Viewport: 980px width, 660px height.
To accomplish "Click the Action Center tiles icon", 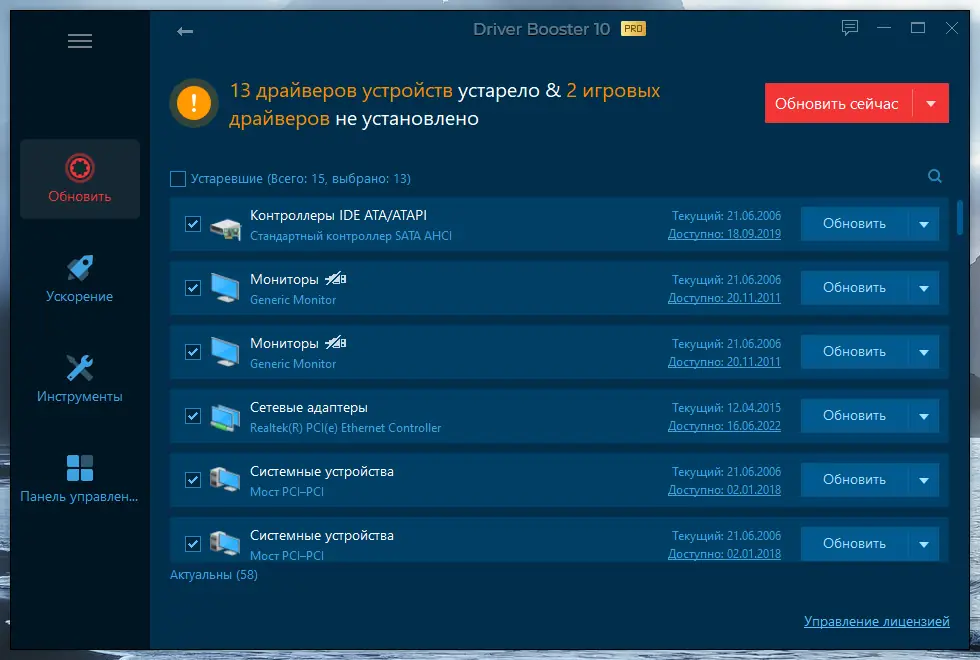I will click(80, 468).
